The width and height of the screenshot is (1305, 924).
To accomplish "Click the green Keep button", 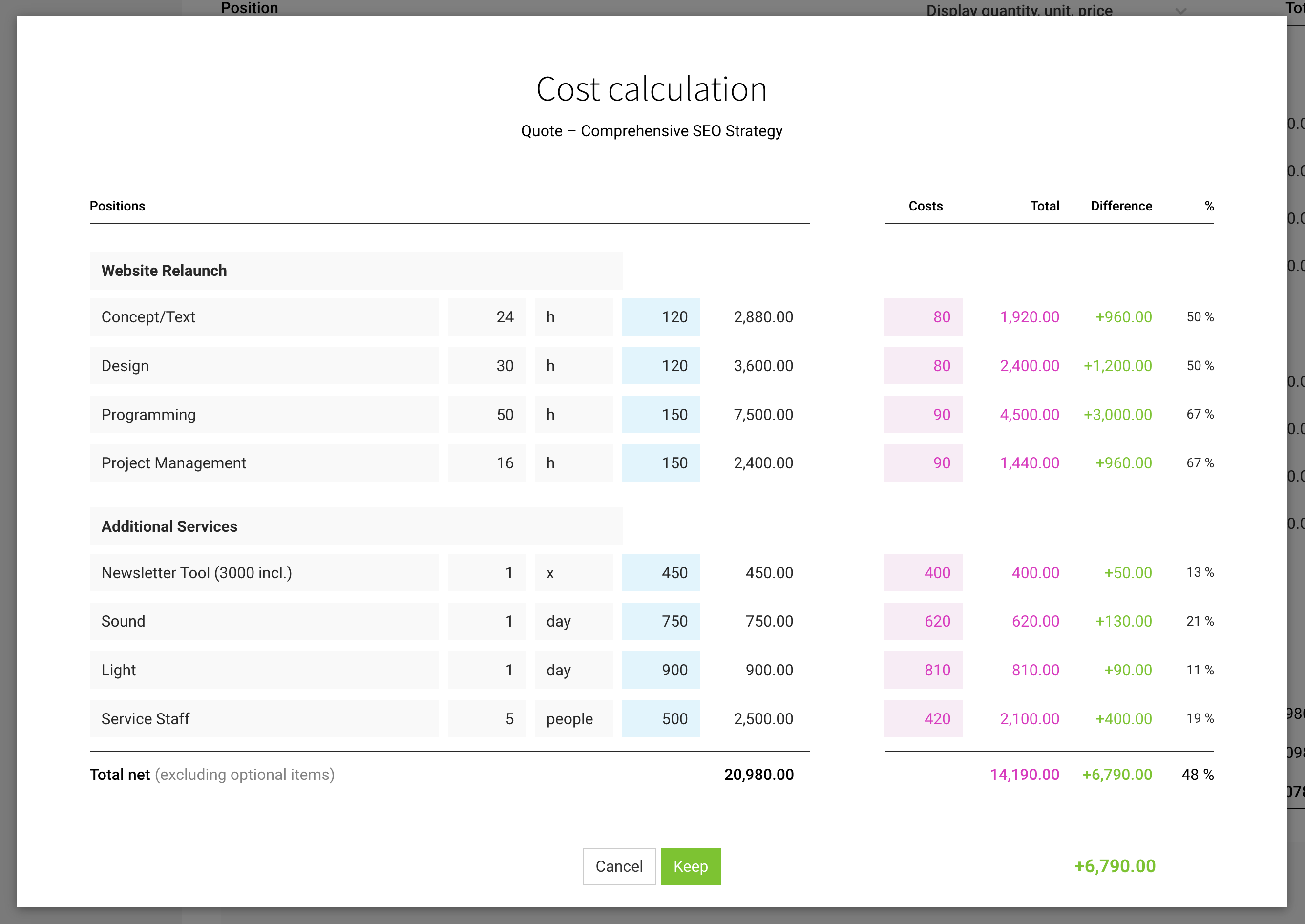I will click(x=691, y=866).
